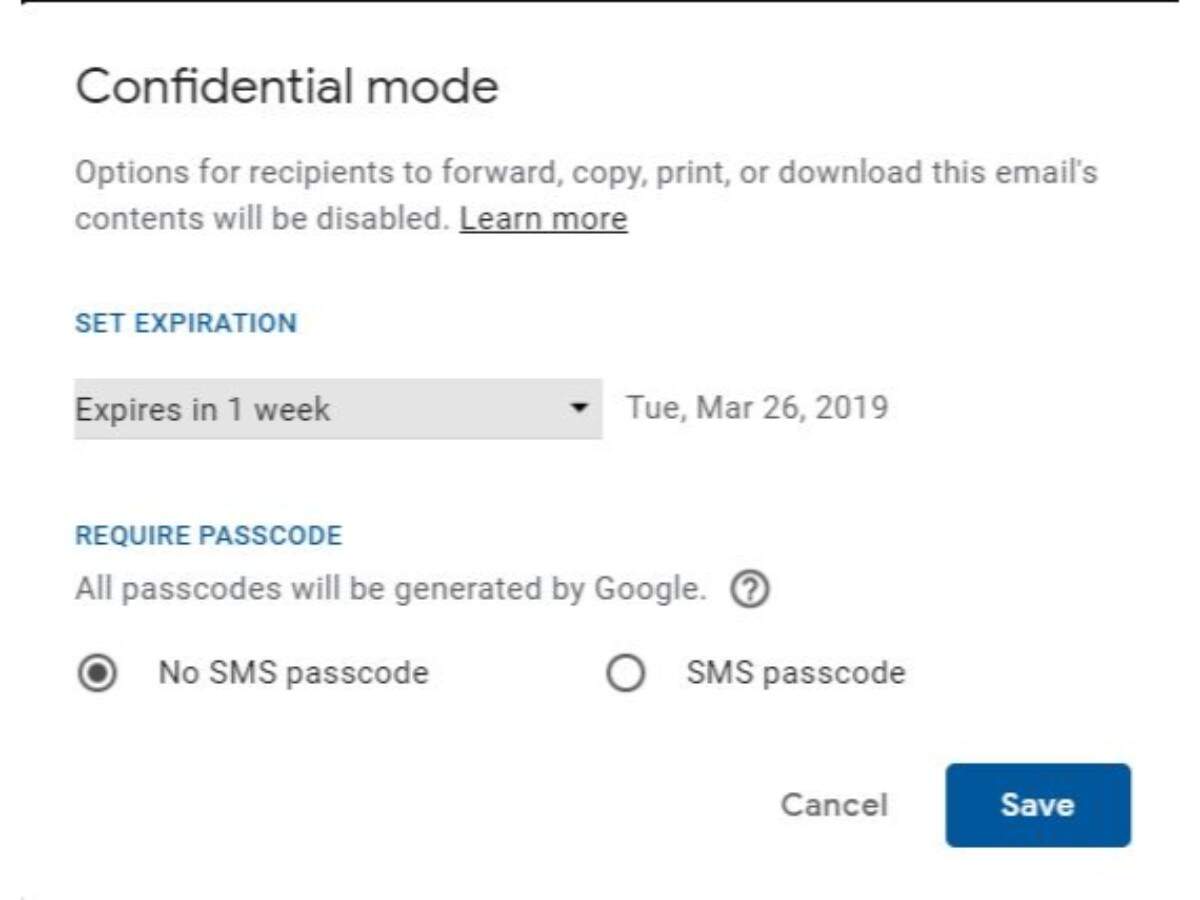Open passcode help via the circled question mark
This screenshot has width=1200, height=900.
[752, 590]
